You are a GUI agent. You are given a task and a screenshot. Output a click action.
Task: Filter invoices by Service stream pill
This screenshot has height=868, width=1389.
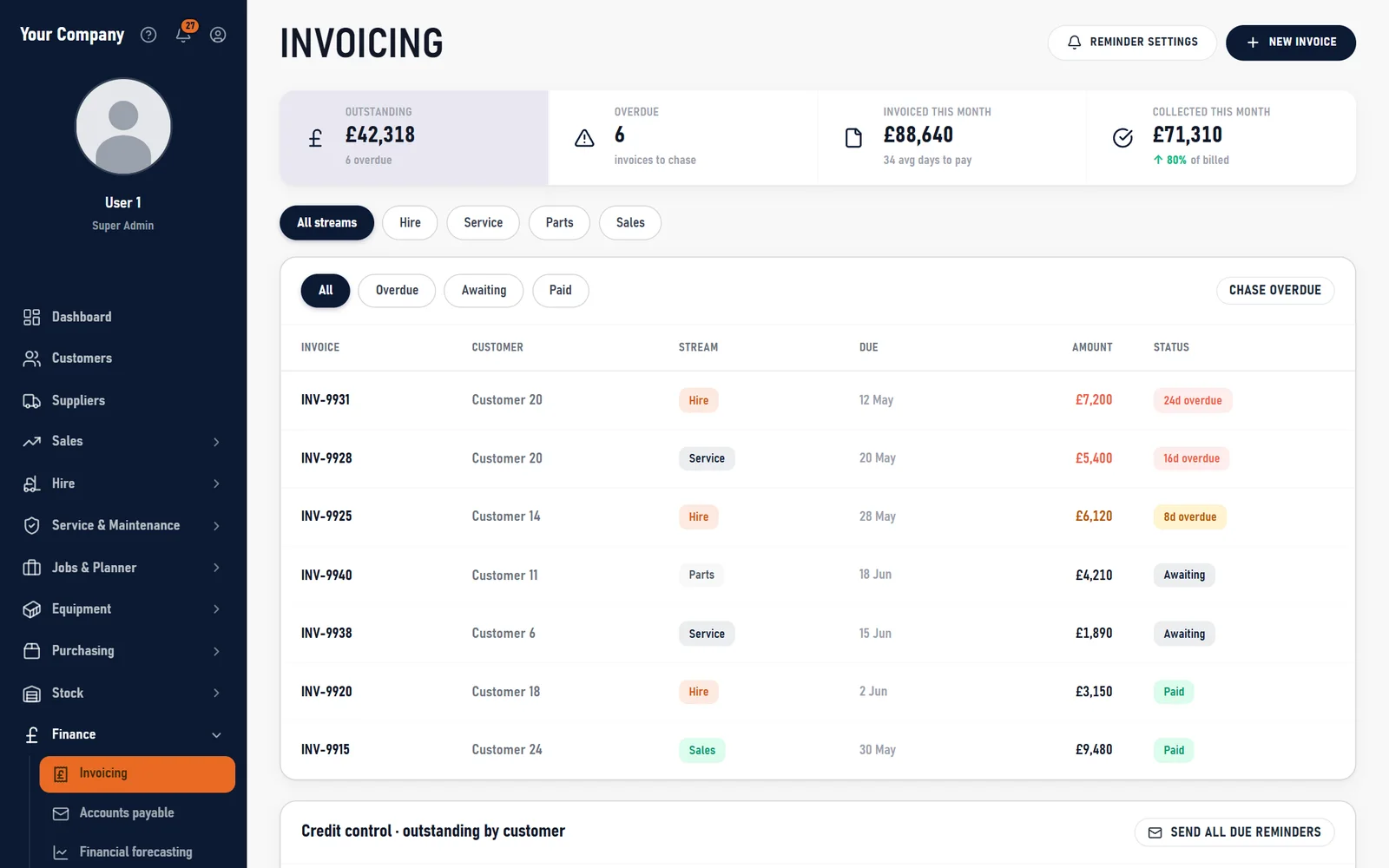click(x=483, y=223)
